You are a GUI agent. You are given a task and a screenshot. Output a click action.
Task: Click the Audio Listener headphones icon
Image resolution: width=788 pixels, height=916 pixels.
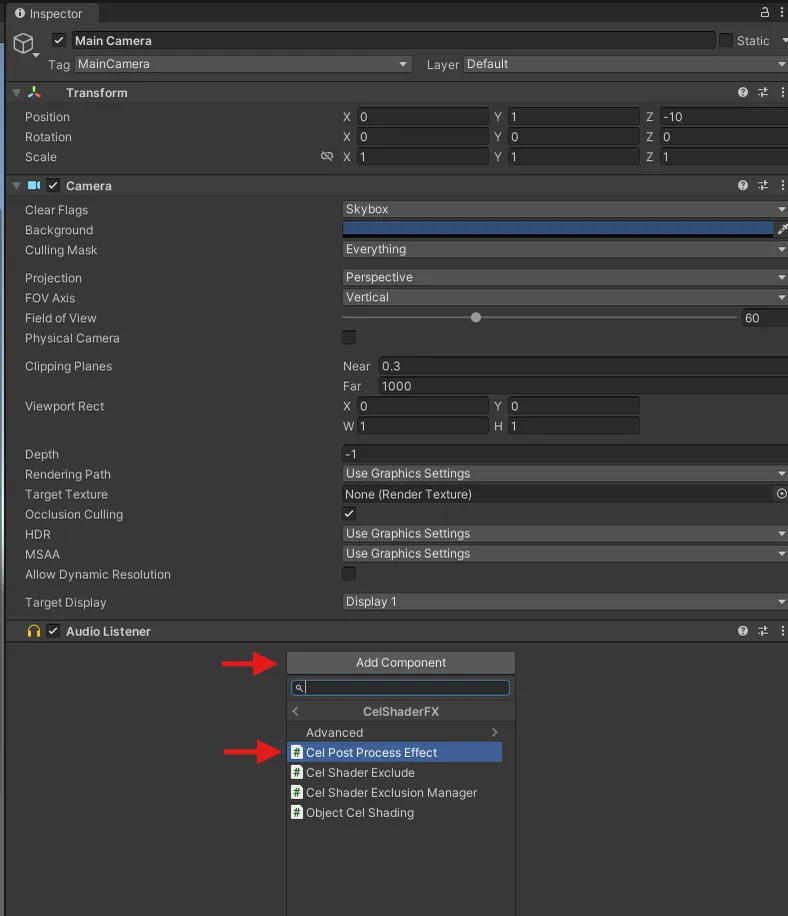34,631
